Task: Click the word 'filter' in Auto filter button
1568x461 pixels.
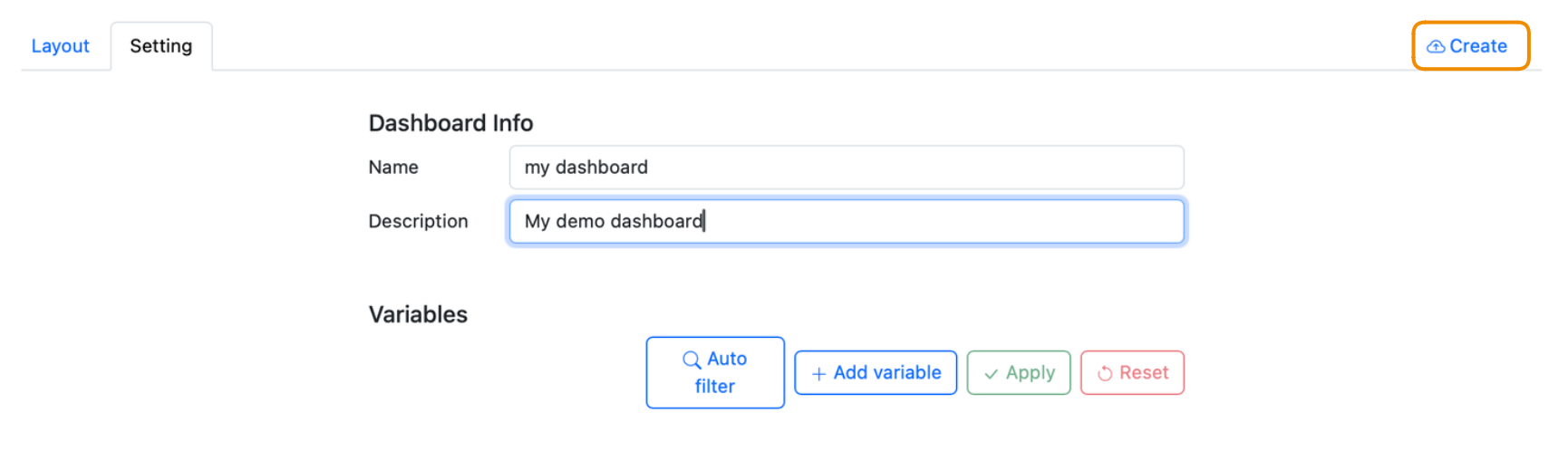Action: pyautogui.click(x=715, y=387)
